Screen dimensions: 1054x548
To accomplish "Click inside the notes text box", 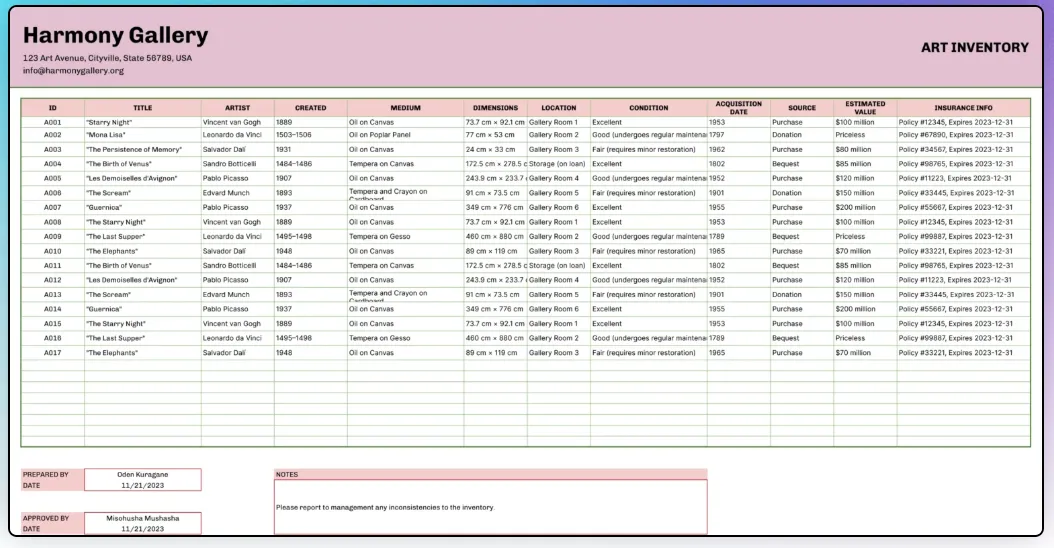I will point(491,507).
